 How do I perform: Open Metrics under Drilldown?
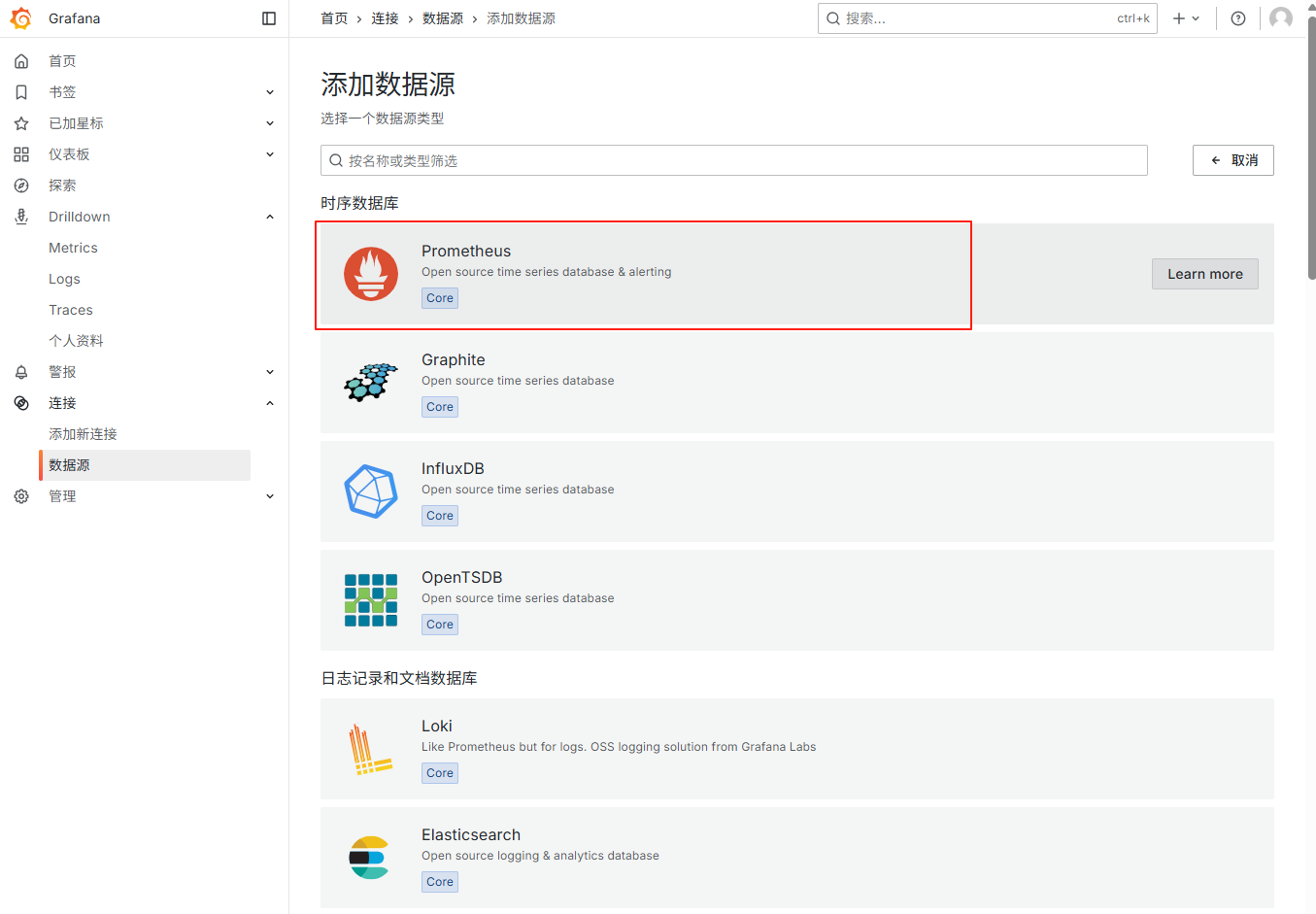click(73, 248)
